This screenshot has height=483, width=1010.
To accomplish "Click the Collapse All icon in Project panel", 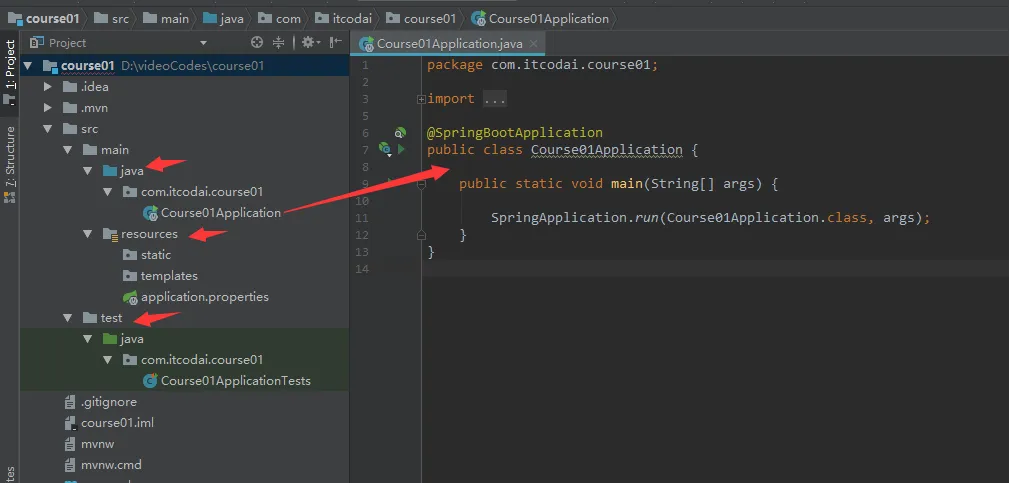I will [278, 43].
